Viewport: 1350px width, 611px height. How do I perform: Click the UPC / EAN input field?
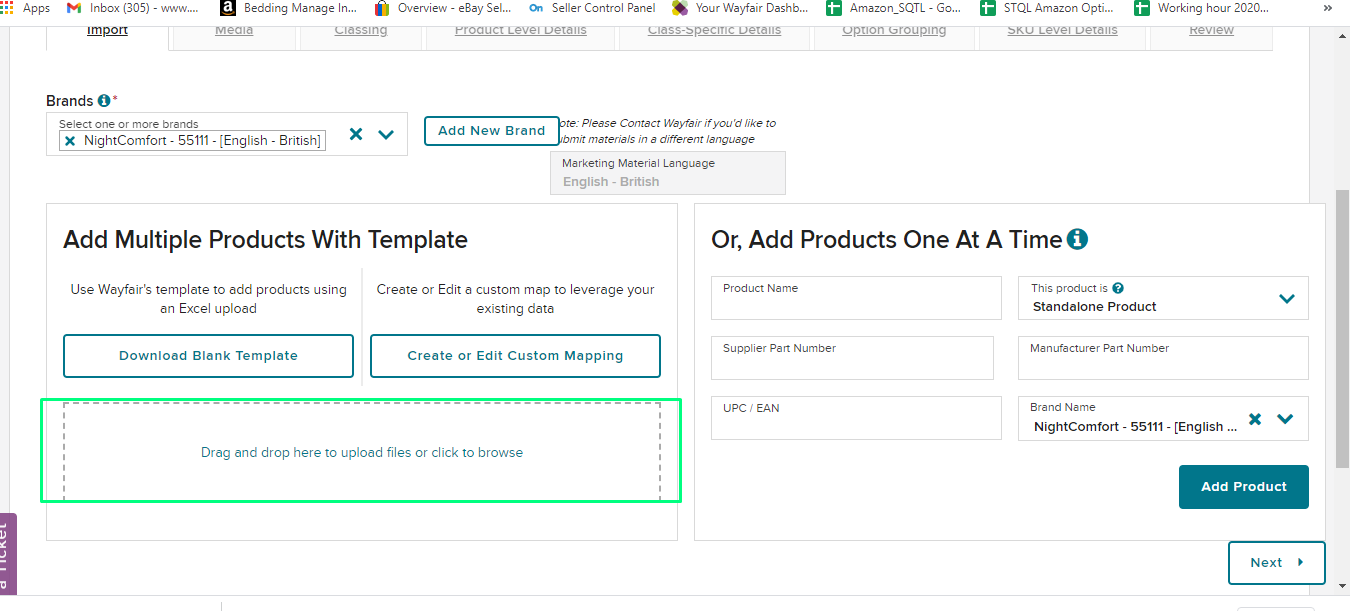tap(856, 418)
